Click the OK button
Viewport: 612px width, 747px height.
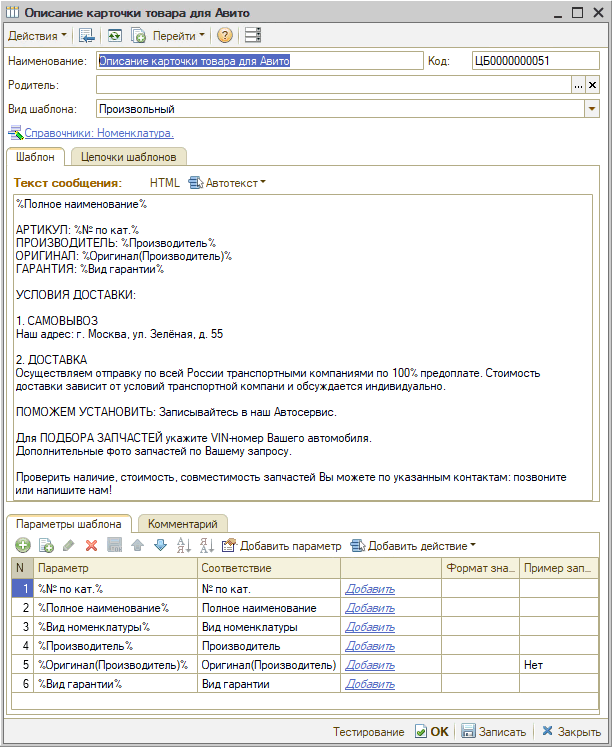point(432,732)
